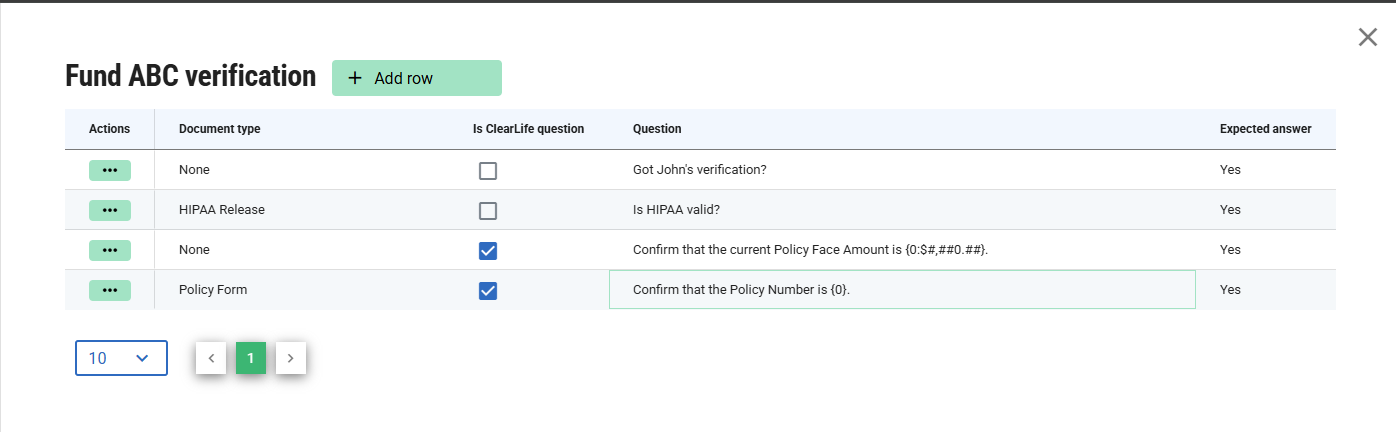This screenshot has width=1396, height=432.
Task: Click the plus icon on Add row
Action: (x=354, y=78)
